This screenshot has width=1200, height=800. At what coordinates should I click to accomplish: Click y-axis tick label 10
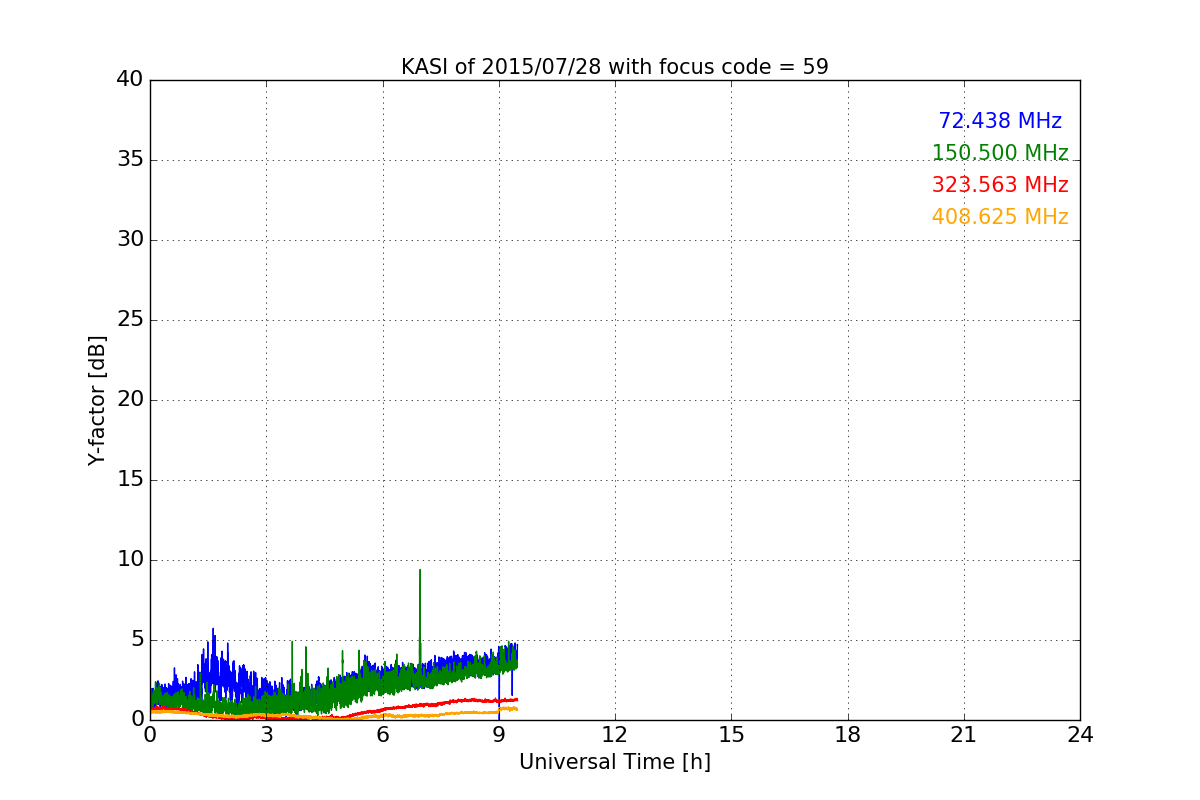[130, 560]
